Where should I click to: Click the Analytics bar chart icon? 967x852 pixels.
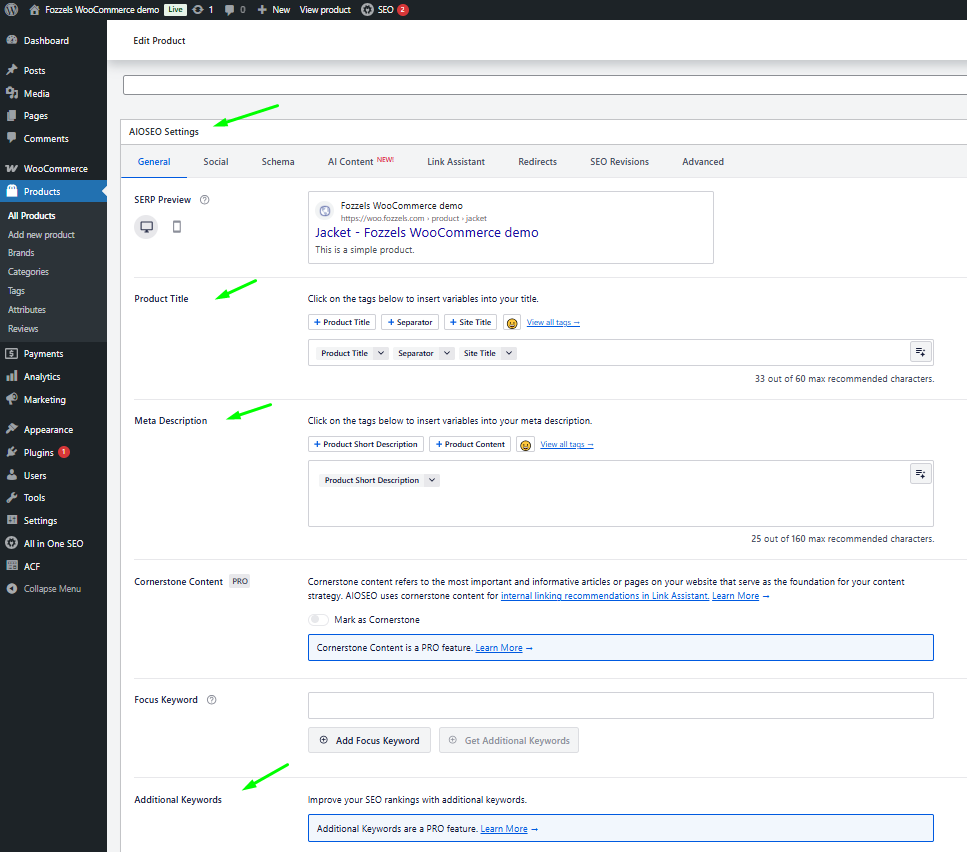(12, 376)
